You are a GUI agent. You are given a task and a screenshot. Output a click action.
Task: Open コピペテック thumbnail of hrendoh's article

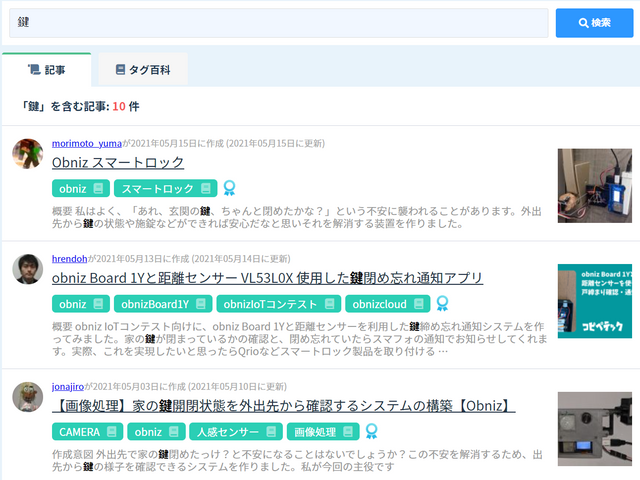click(595, 301)
